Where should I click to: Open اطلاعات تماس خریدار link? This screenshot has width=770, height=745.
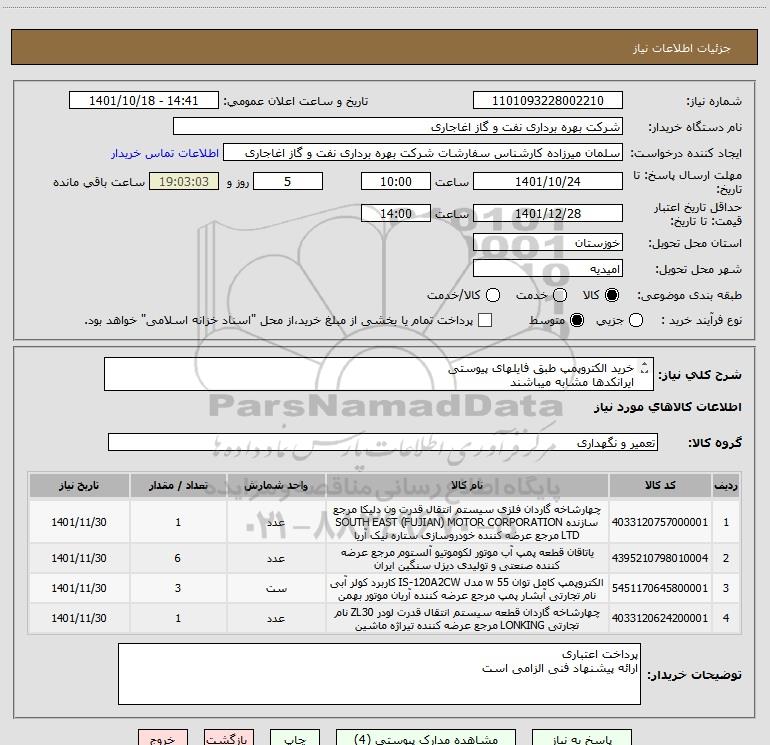point(165,153)
